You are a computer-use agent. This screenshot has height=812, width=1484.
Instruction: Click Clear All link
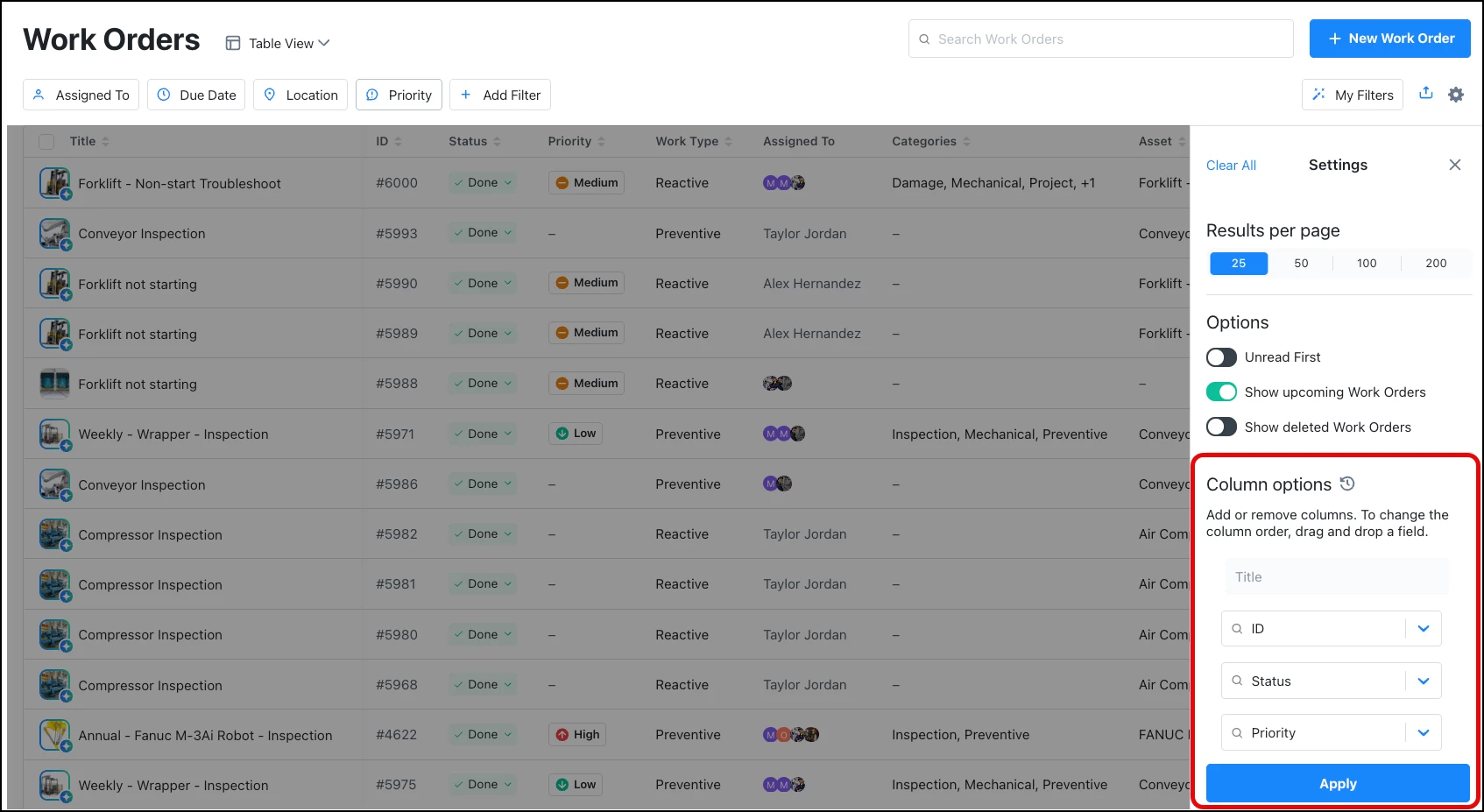coord(1231,166)
